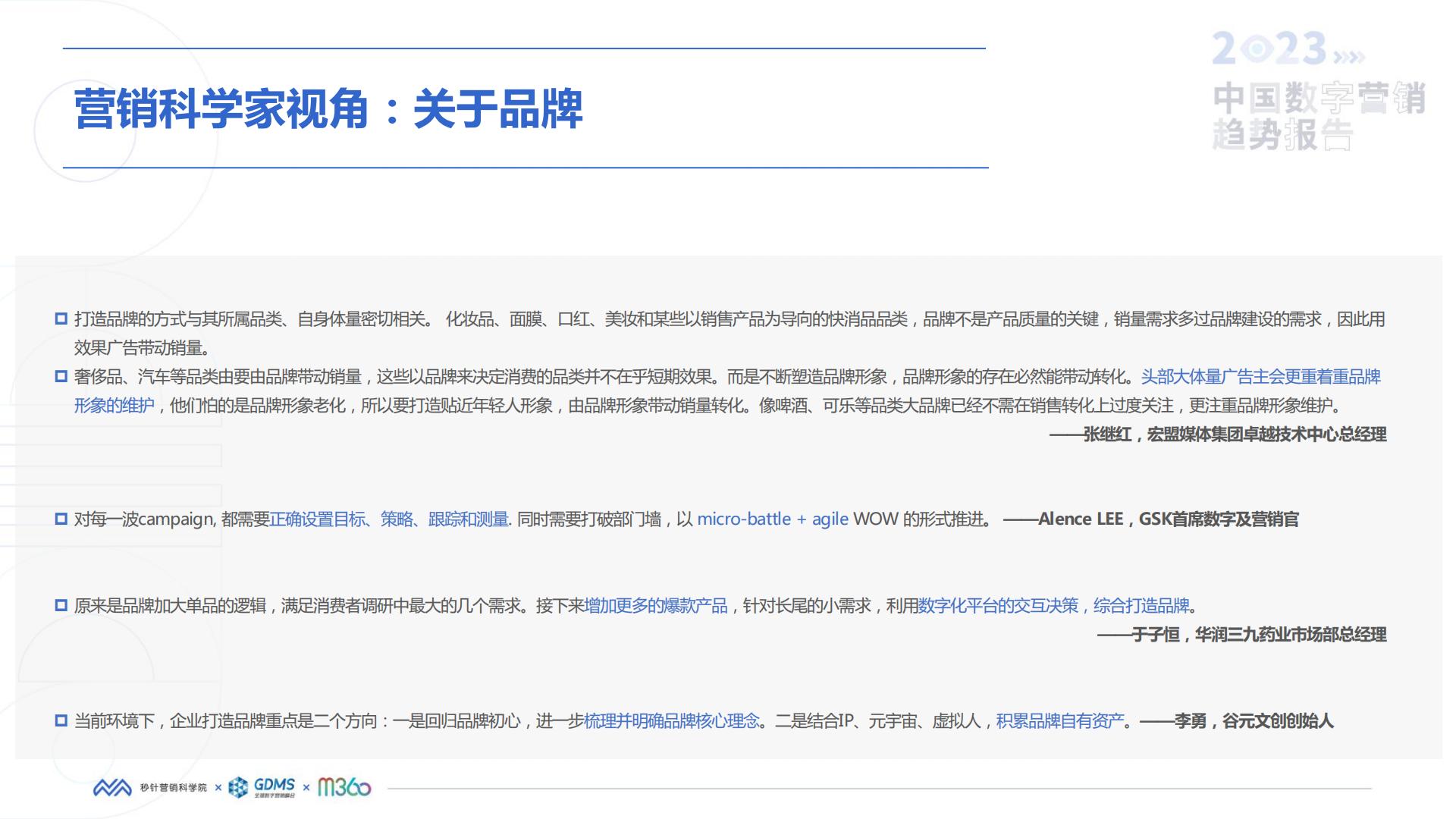Screen dimensions: 1456x819
Task: Click the GDMS cube logo icon
Action: [238, 788]
